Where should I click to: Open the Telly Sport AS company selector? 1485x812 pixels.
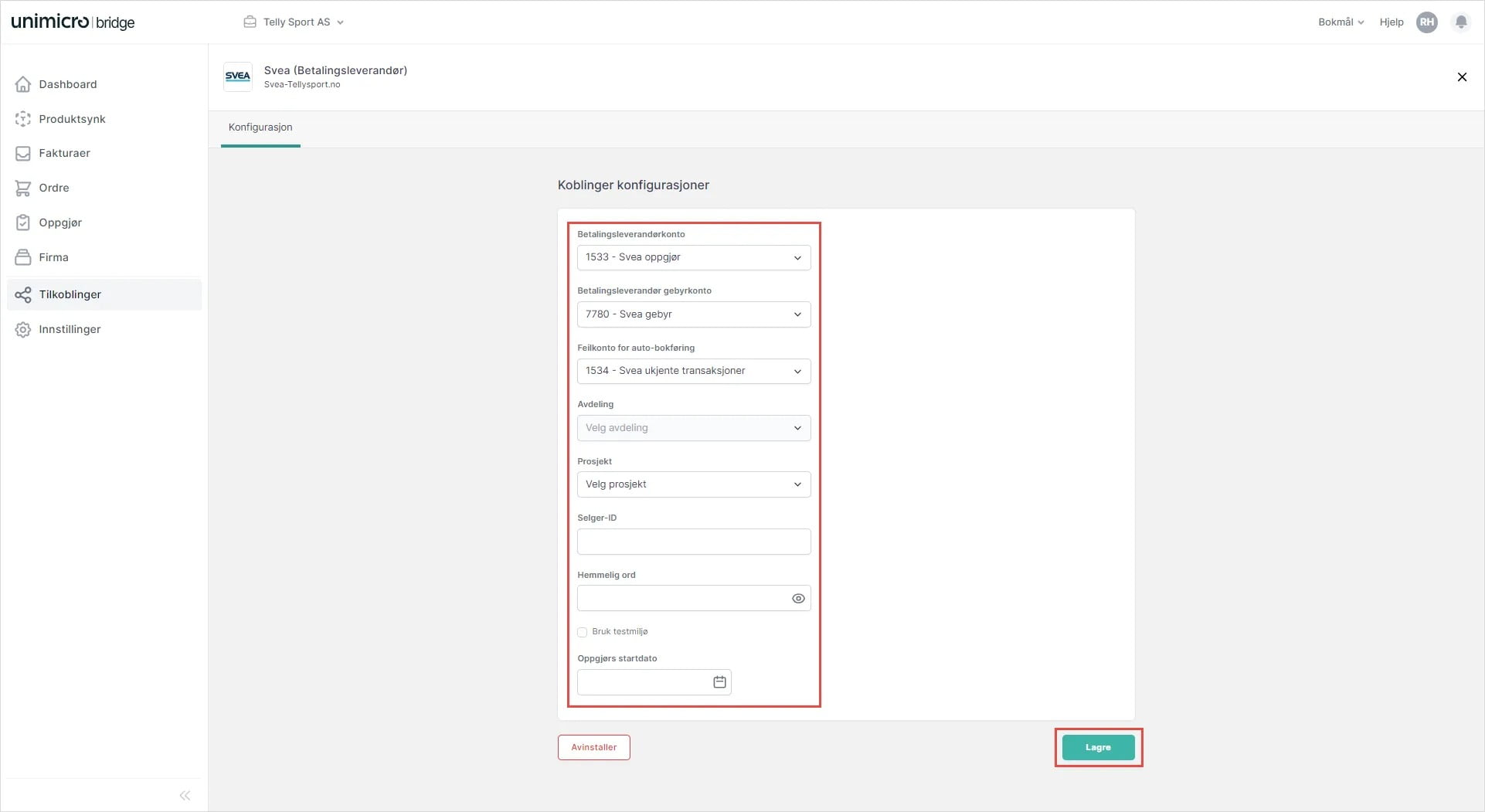294,22
